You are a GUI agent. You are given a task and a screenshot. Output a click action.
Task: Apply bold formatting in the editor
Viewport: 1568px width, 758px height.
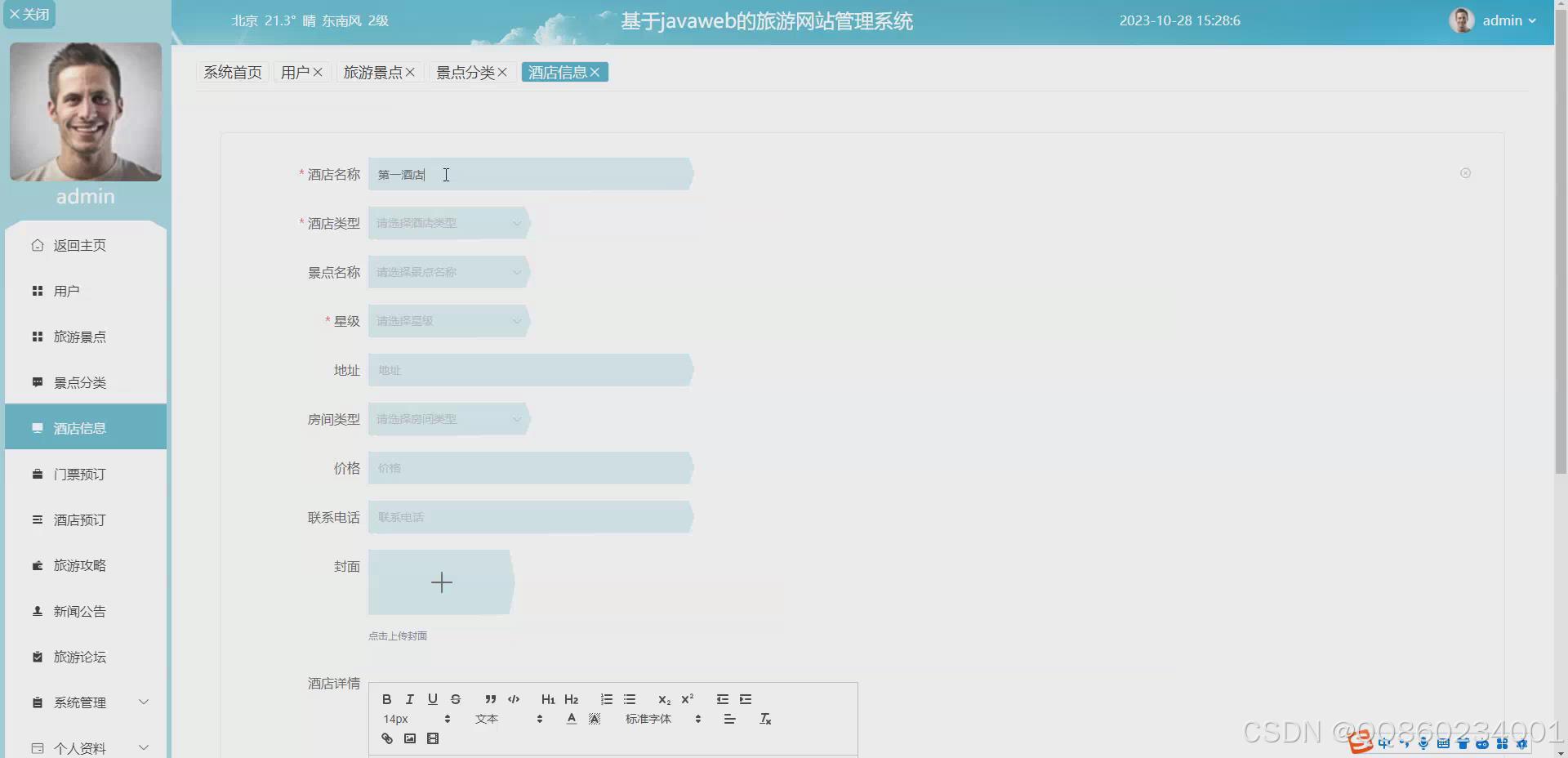click(x=387, y=699)
